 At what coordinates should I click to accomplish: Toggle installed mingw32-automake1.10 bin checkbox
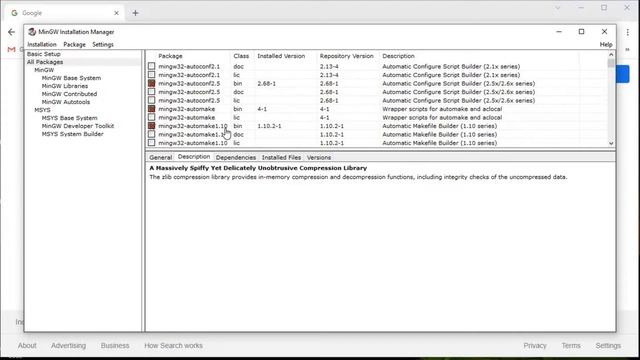[x=151, y=126]
